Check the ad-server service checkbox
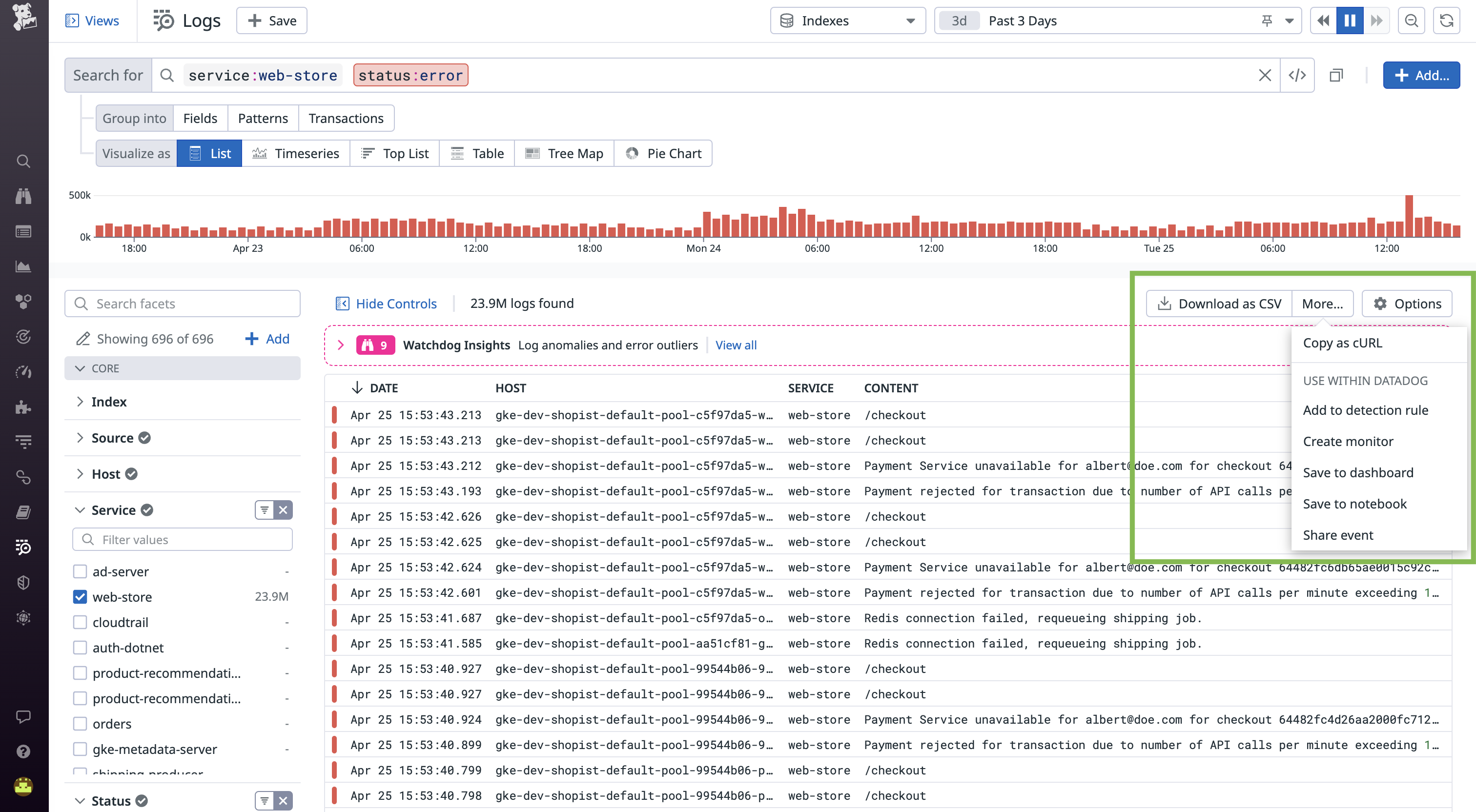Screen dimensions: 1476x812 click(x=80, y=571)
